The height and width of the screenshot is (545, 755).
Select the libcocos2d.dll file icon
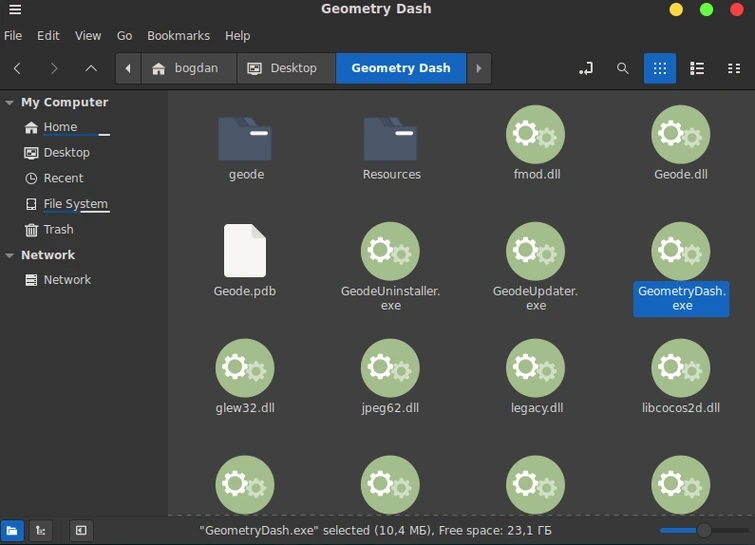pos(681,368)
